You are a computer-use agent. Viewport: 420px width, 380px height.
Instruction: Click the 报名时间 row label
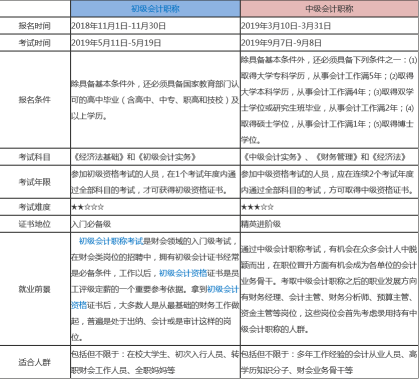pos(35,26)
